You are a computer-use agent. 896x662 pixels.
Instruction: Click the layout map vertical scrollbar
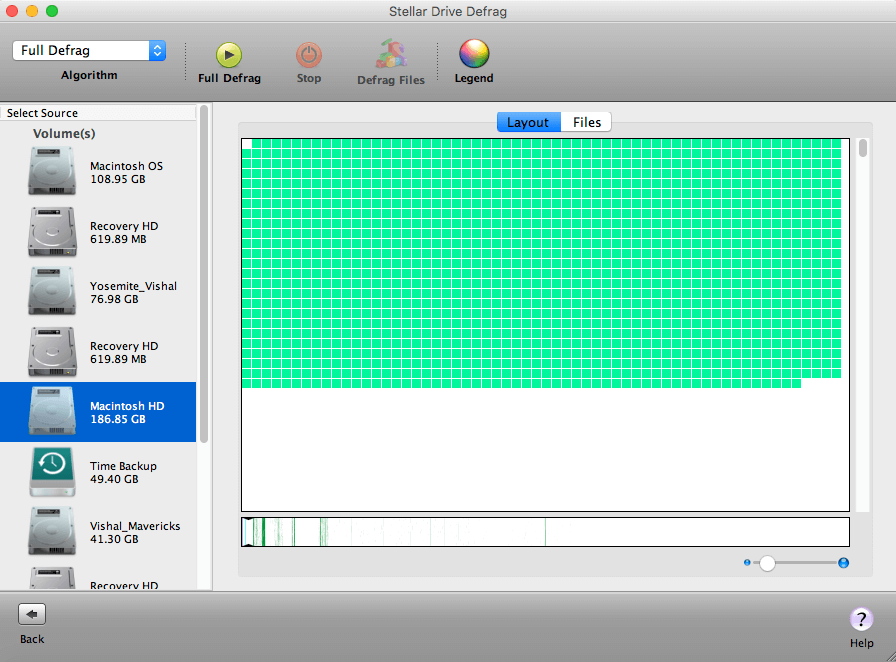click(863, 148)
